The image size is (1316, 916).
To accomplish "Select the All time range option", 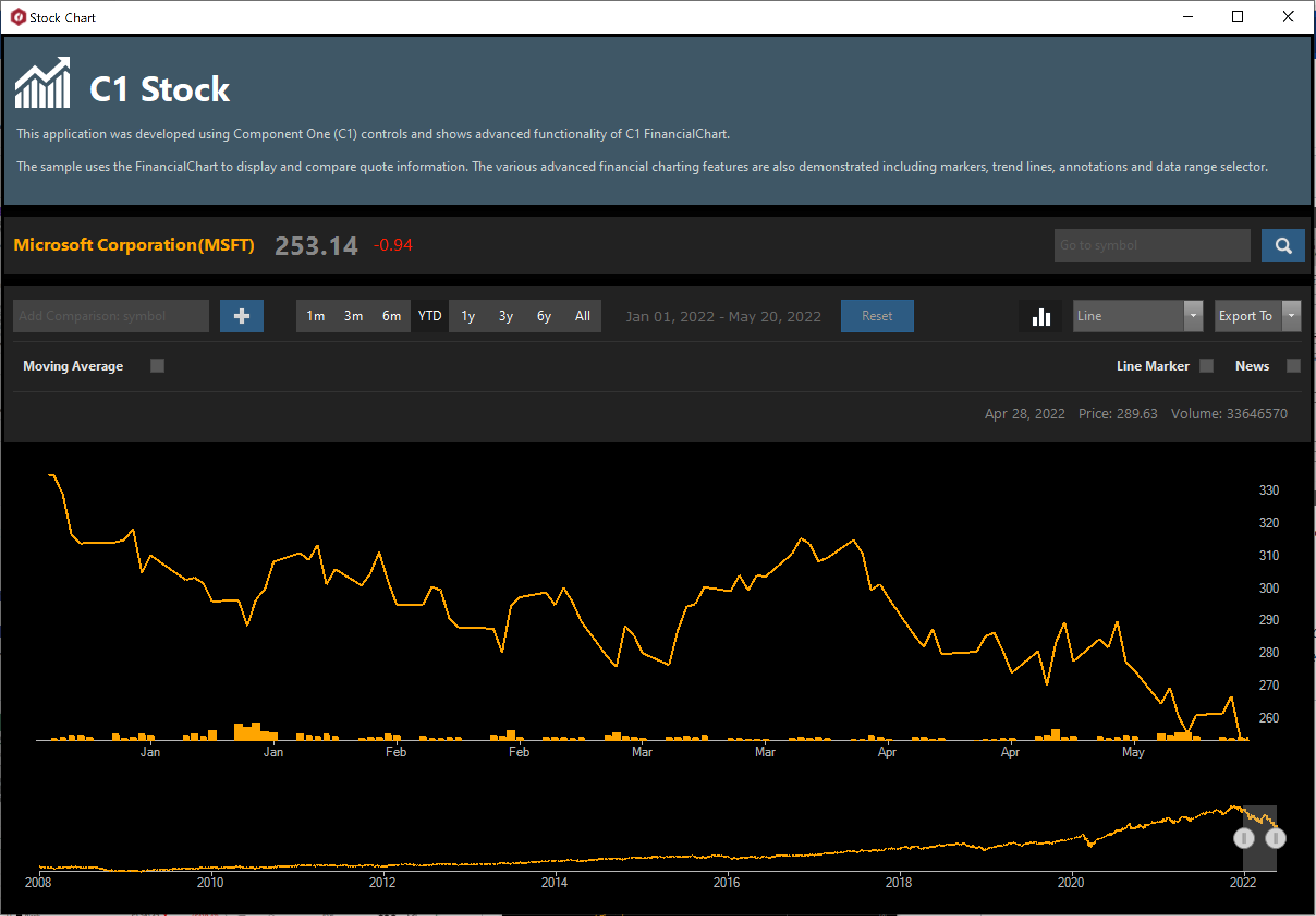I will 582,316.
